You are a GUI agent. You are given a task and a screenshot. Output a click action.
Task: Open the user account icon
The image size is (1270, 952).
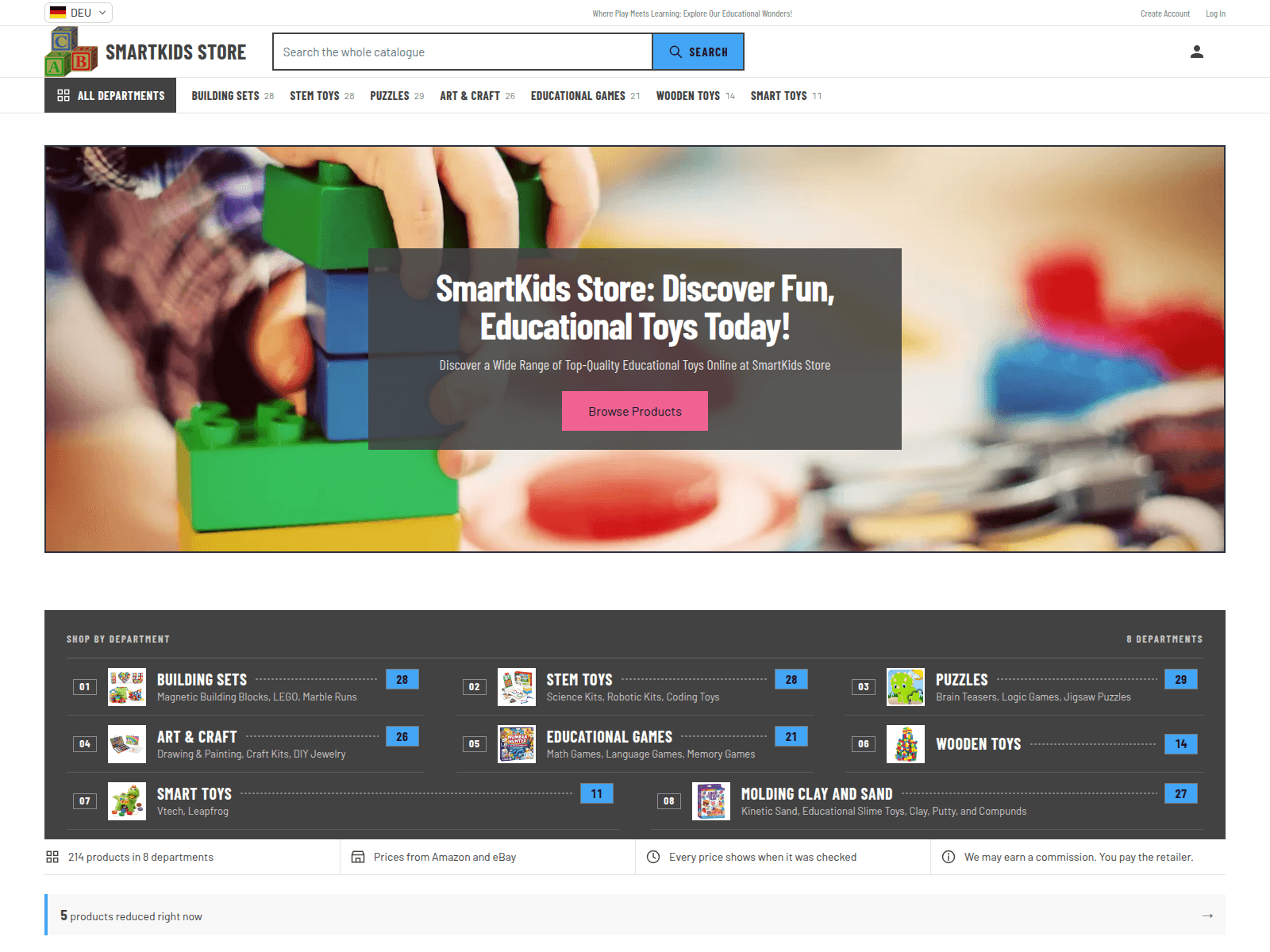point(1197,52)
